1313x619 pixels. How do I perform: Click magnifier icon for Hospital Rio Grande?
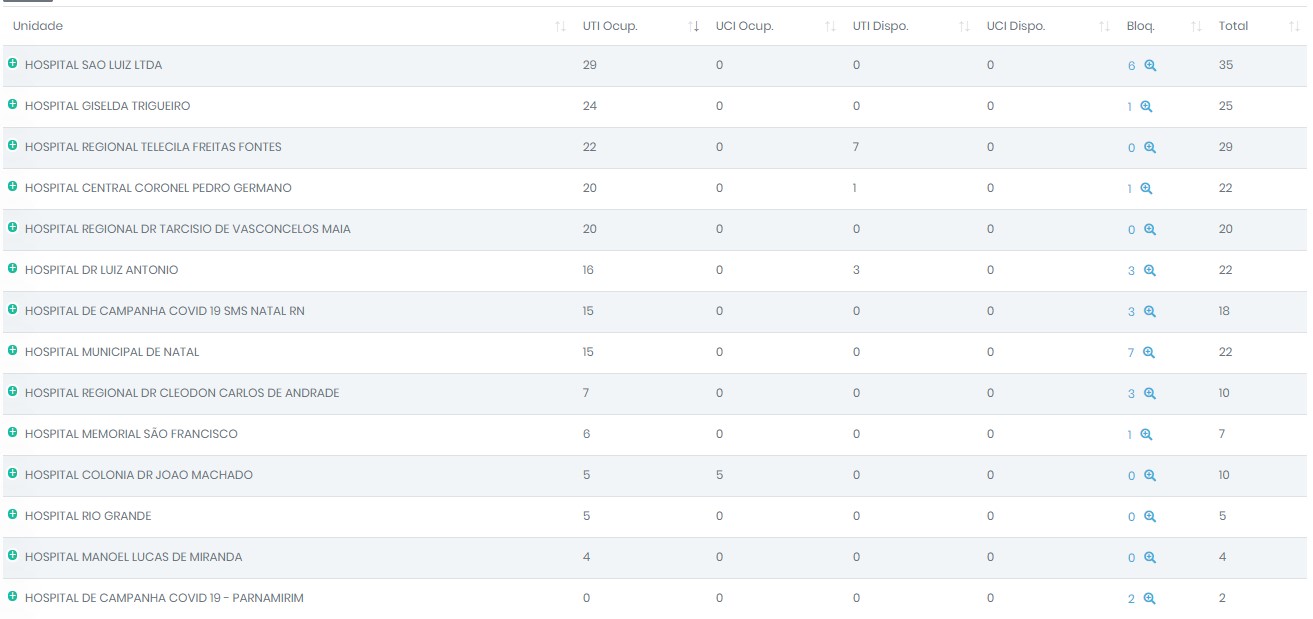[1150, 516]
